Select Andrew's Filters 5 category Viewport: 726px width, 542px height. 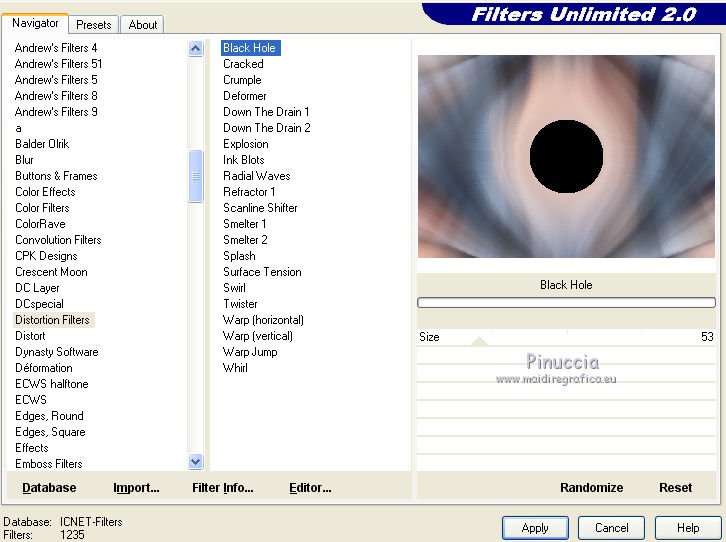point(56,80)
